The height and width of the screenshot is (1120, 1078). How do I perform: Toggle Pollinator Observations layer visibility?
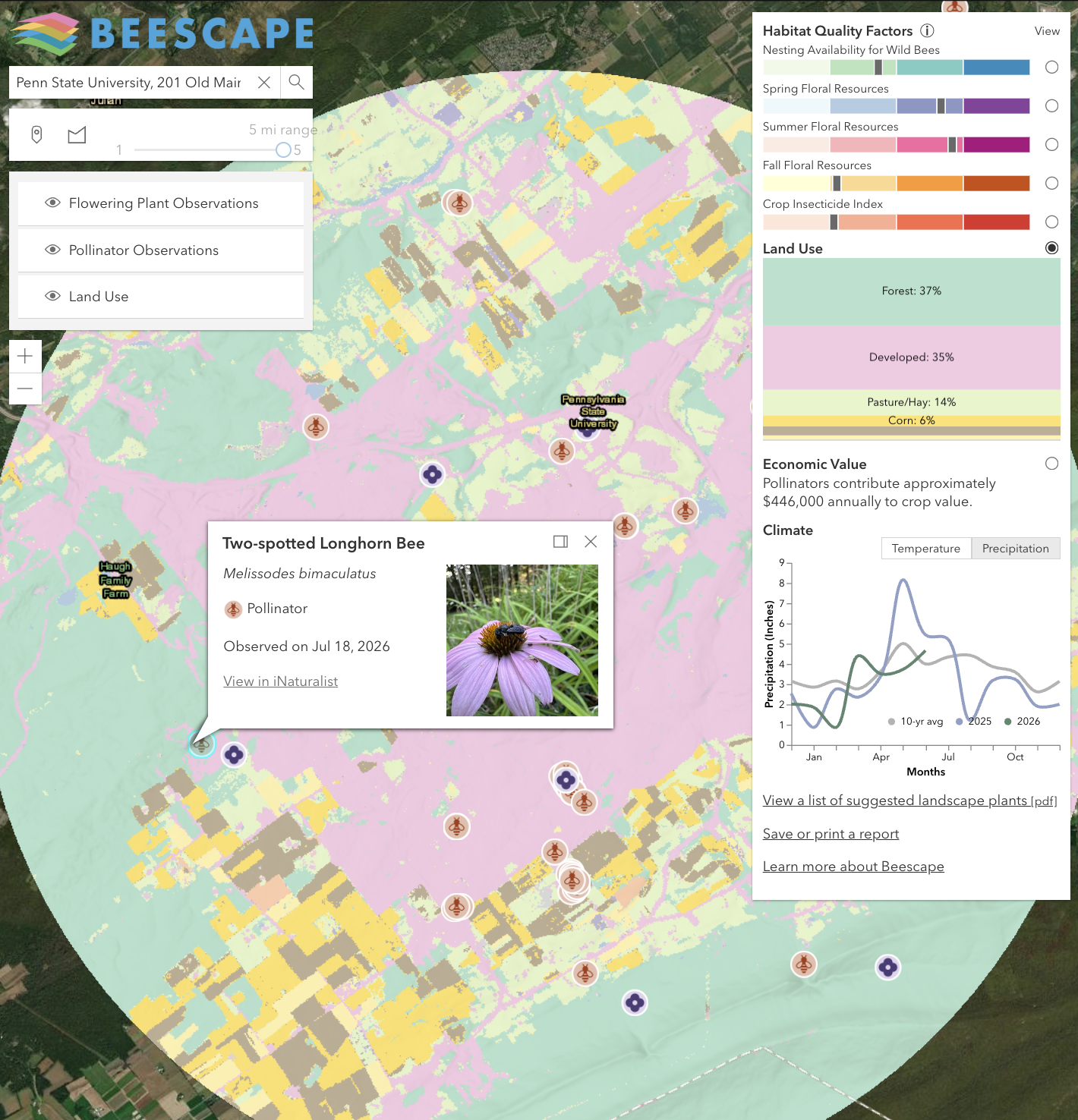52,250
